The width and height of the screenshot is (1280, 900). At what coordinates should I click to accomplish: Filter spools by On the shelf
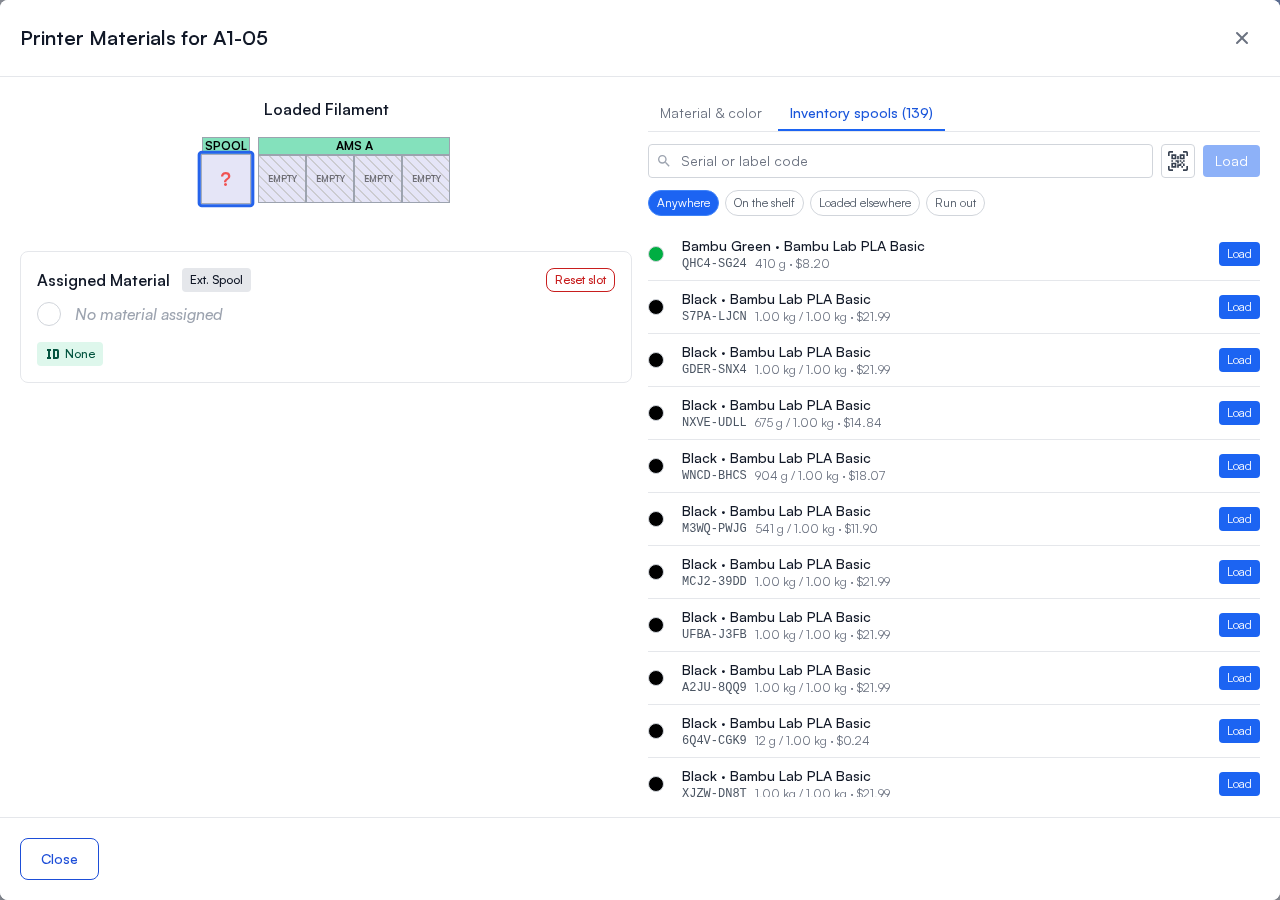[x=764, y=203]
